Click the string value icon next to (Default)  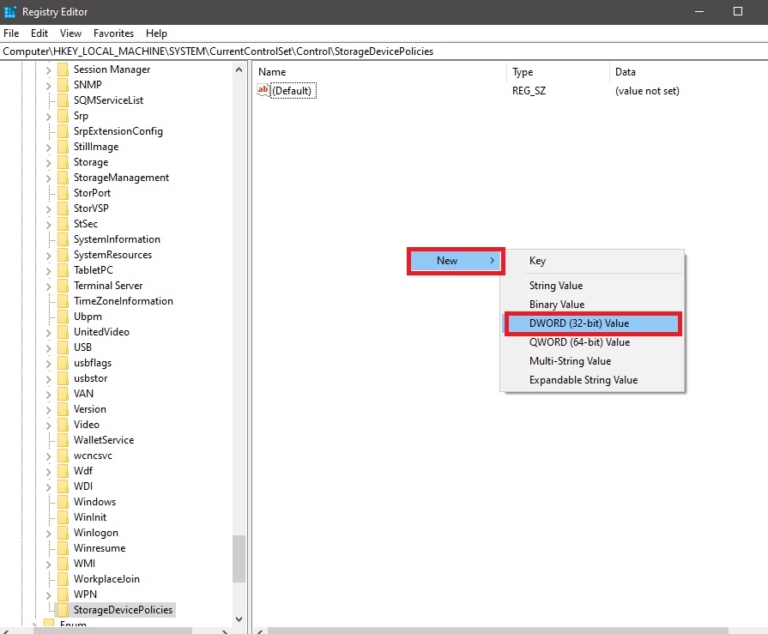pyautogui.click(x=264, y=91)
